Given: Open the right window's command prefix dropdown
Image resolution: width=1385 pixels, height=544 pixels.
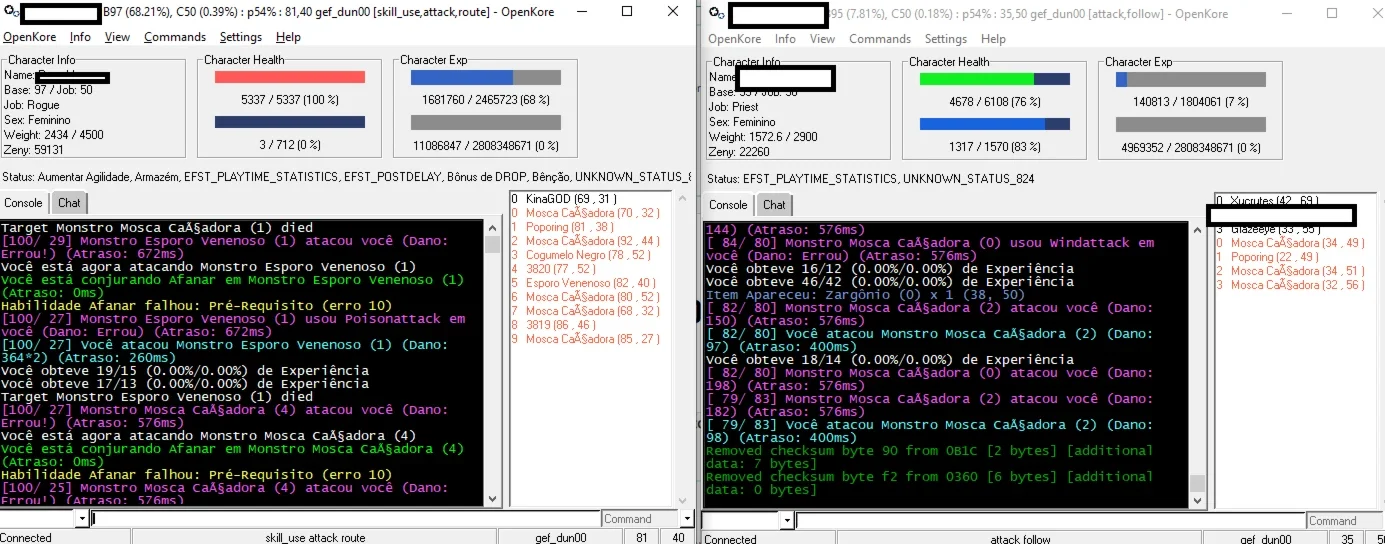Looking at the screenshot, I should pyautogui.click(x=787, y=521).
